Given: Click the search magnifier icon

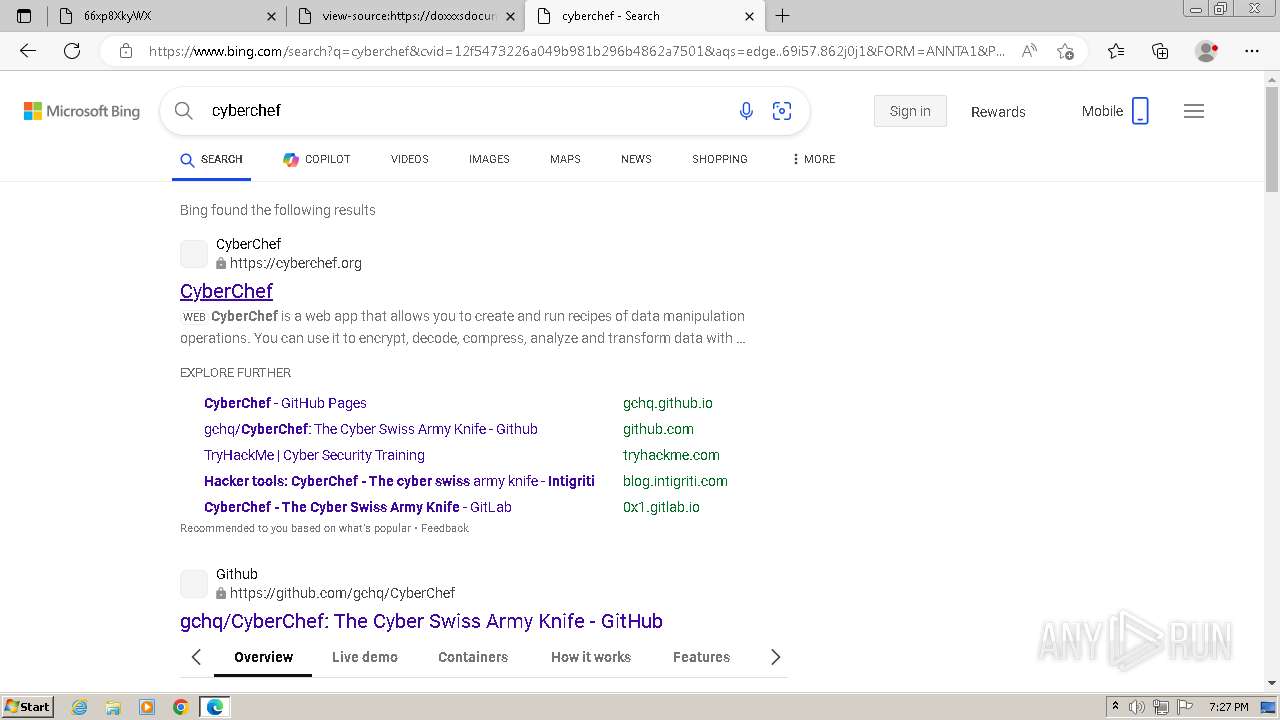Looking at the screenshot, I should pos(184,111).
